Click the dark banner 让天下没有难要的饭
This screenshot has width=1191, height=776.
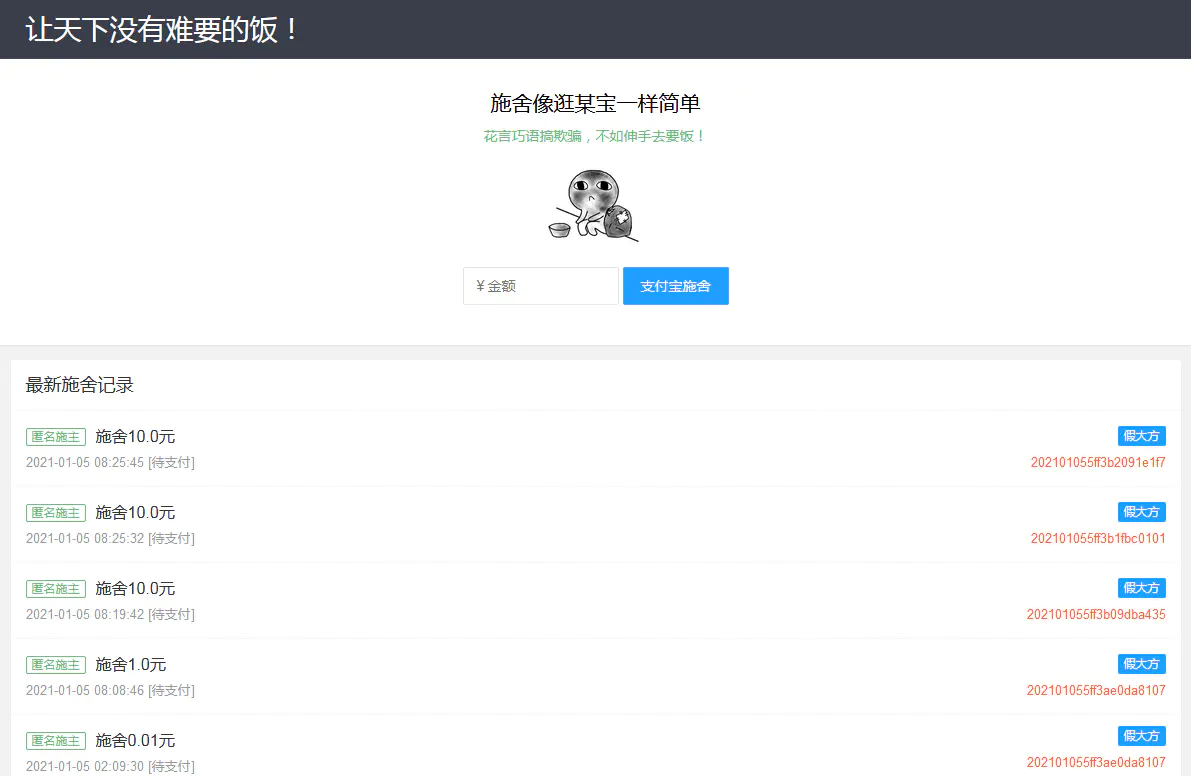click(x=162, y=30)
